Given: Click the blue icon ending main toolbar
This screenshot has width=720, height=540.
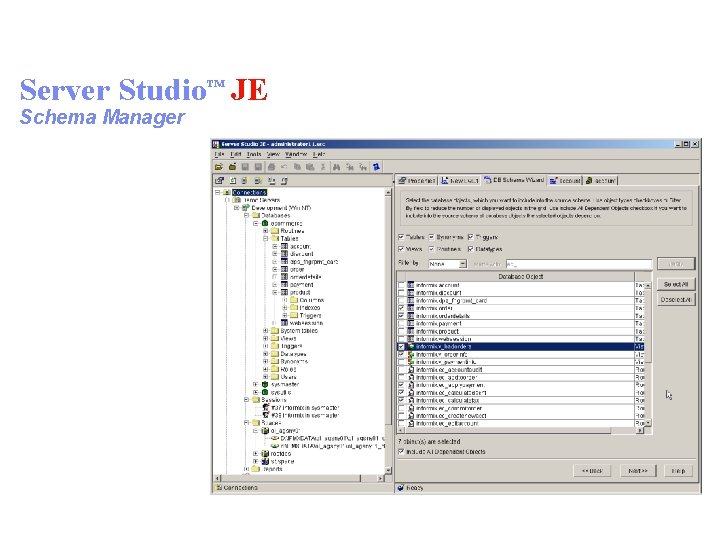Looking at the screenshot, I should (377, 167).
